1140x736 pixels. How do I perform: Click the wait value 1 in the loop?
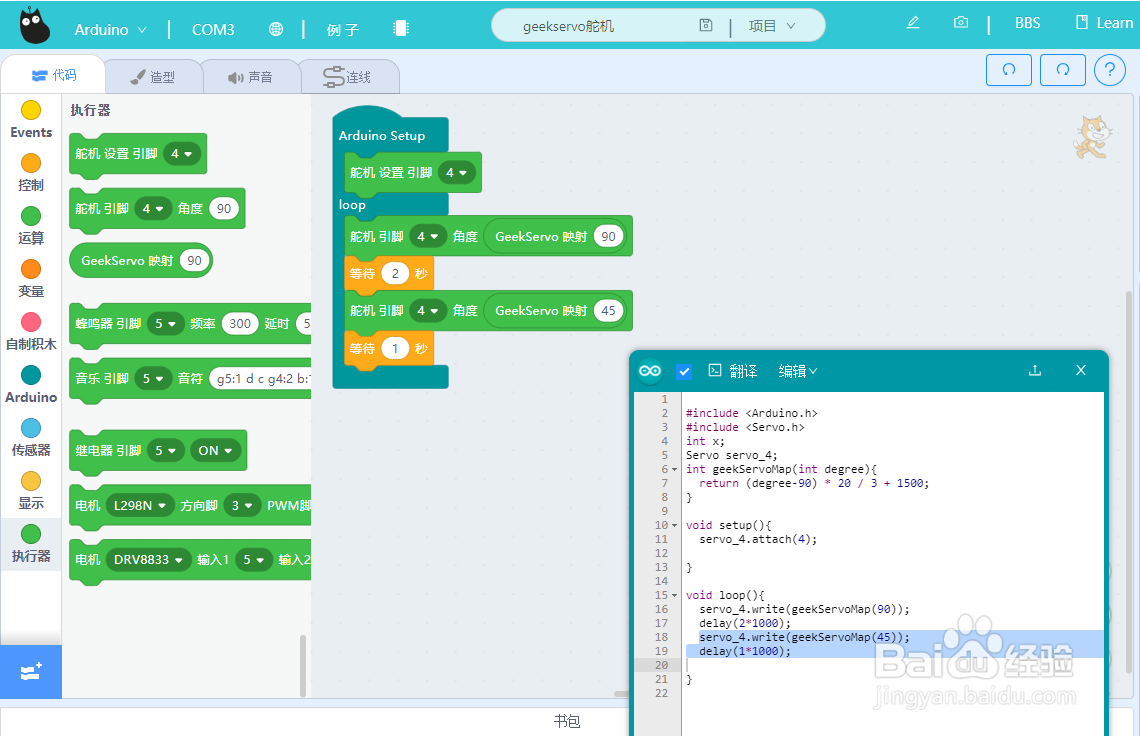point(395,348)
